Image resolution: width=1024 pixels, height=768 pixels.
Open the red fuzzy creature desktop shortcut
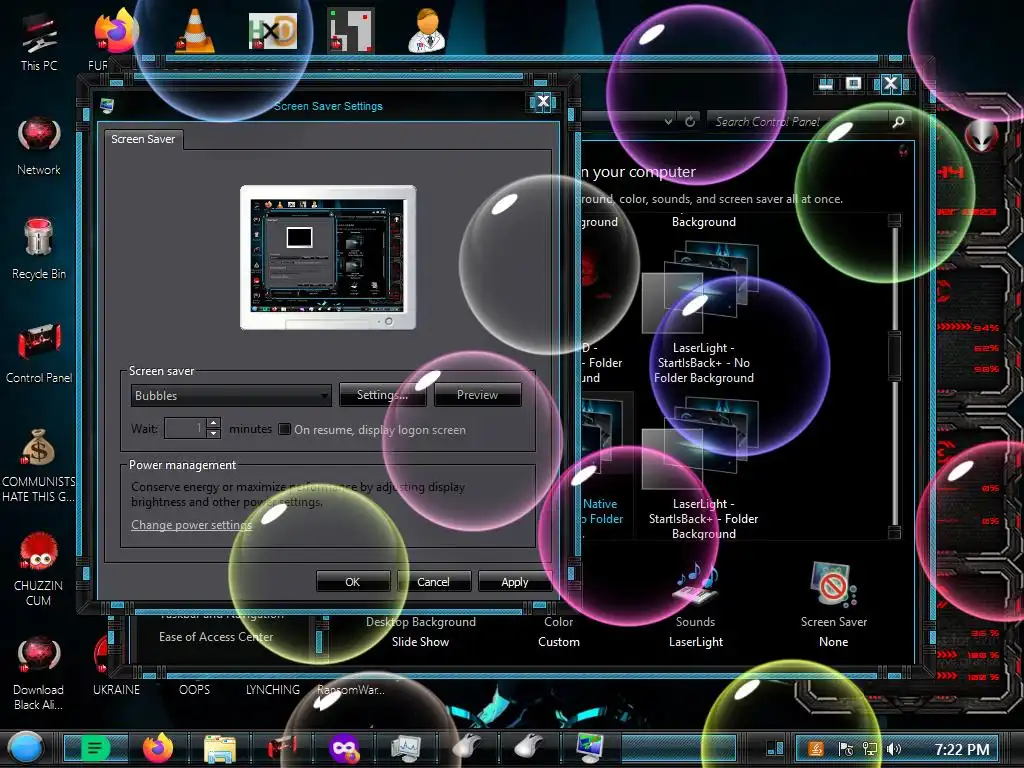[39, 568]
